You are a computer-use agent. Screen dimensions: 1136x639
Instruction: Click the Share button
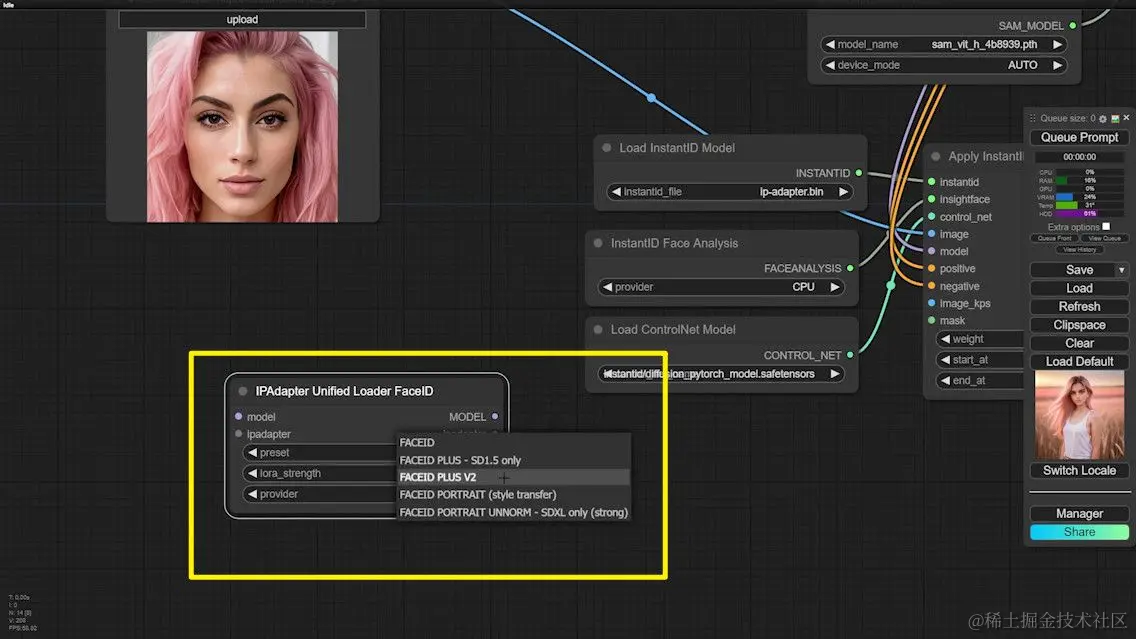(1079, 532)
